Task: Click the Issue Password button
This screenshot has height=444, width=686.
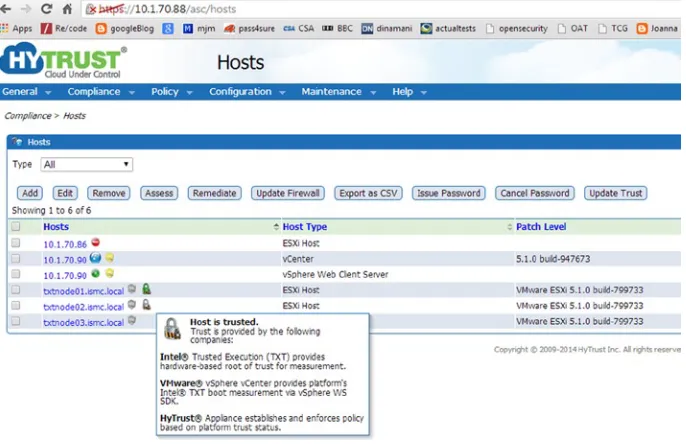Action: [x=448, y=193]
